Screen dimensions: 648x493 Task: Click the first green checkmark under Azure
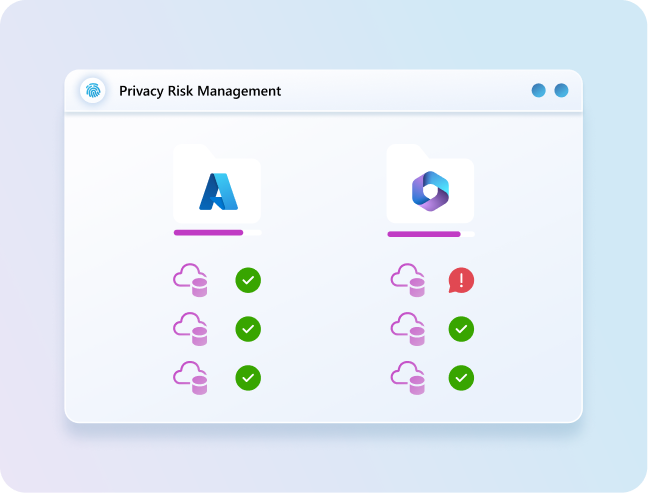coord(248,280)
